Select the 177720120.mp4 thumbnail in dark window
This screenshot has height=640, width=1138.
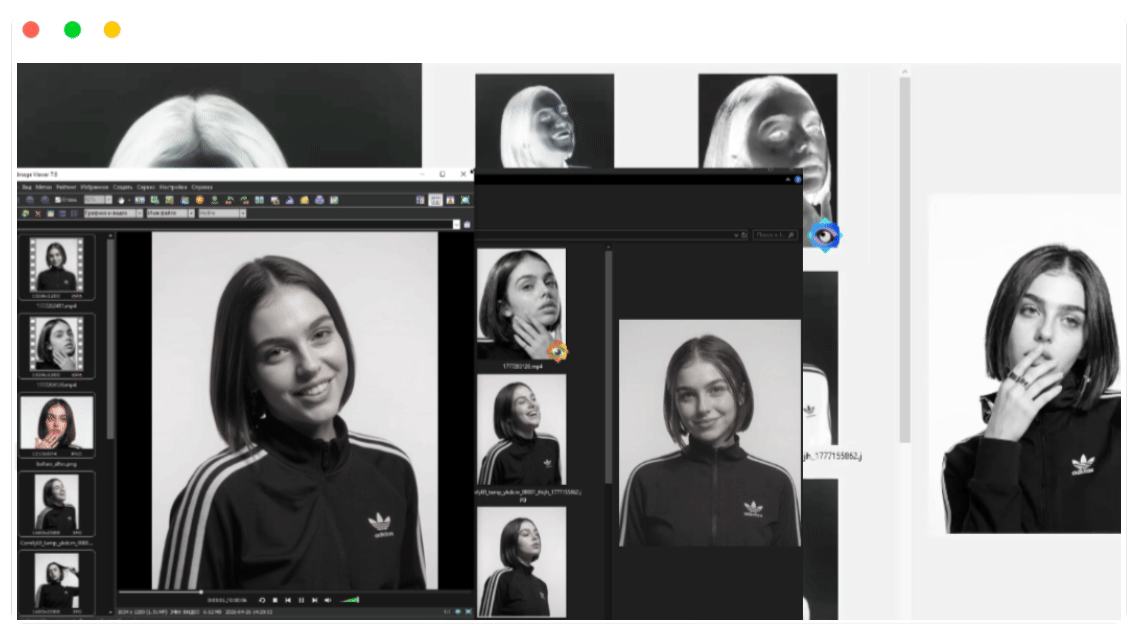pos(521,305)
